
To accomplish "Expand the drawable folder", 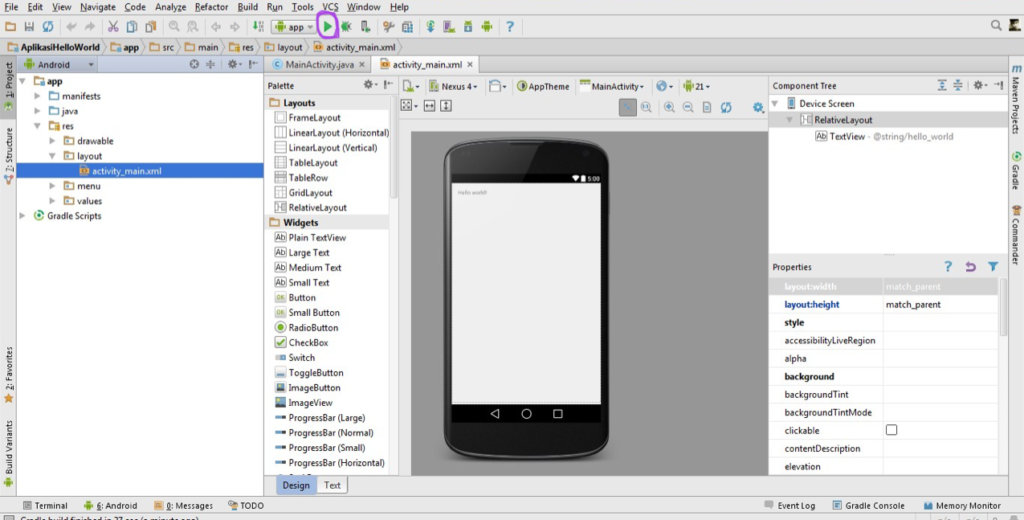I will [x=52, y=141].
